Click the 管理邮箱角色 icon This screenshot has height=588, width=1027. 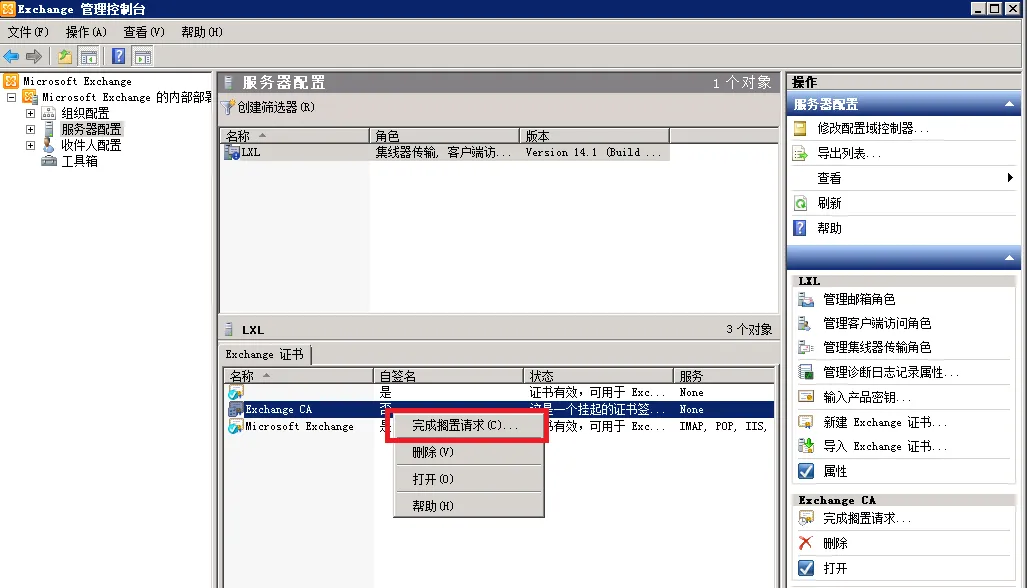tap(806, 299)
